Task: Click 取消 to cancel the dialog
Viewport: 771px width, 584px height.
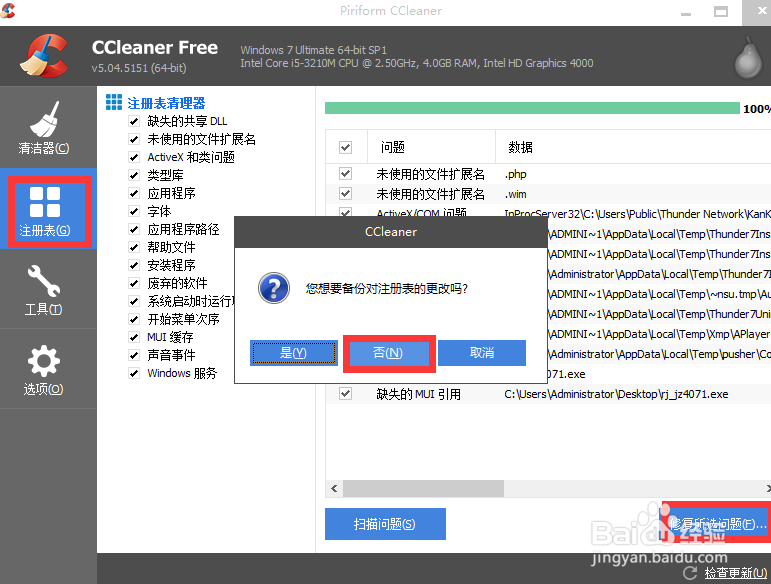Action: pos(482,352)
